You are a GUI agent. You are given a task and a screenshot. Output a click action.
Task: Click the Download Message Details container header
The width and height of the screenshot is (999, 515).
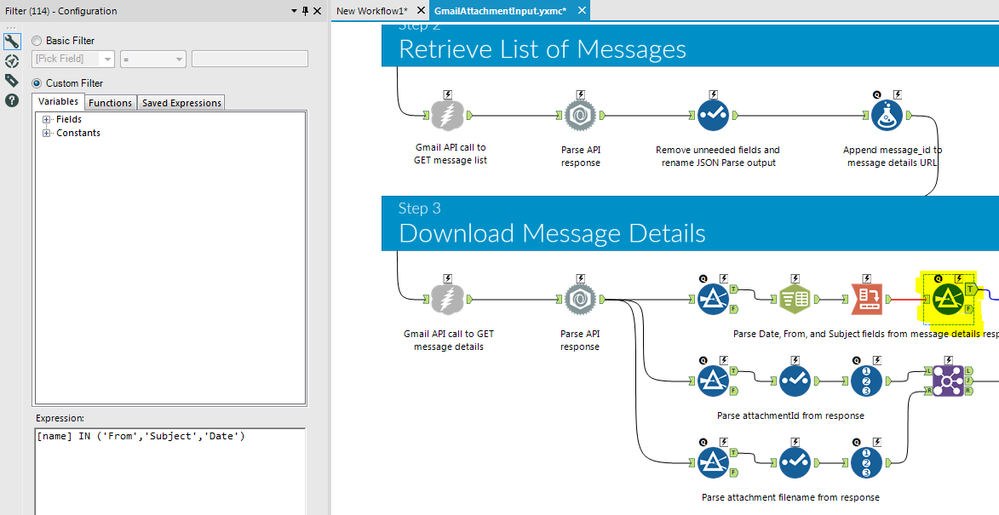(690, 223)
